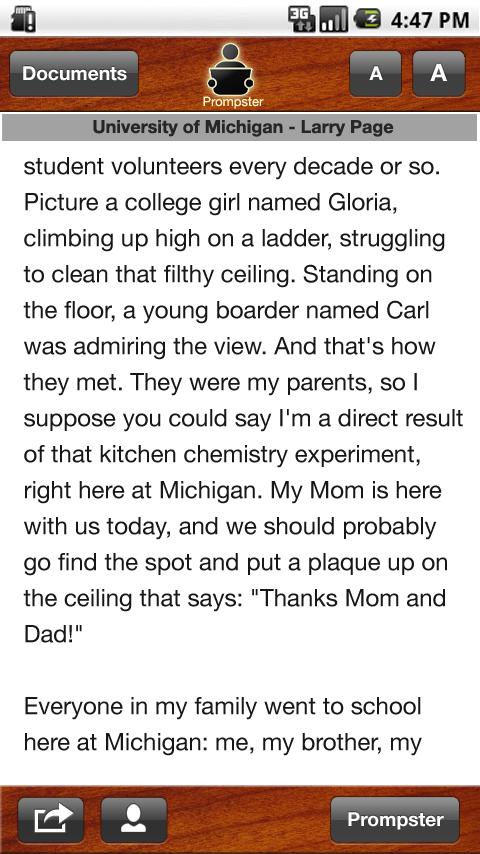The width and height of the screenshot is (480, 854).
Task: Open the person profile icon
Action: coord(133,820)
